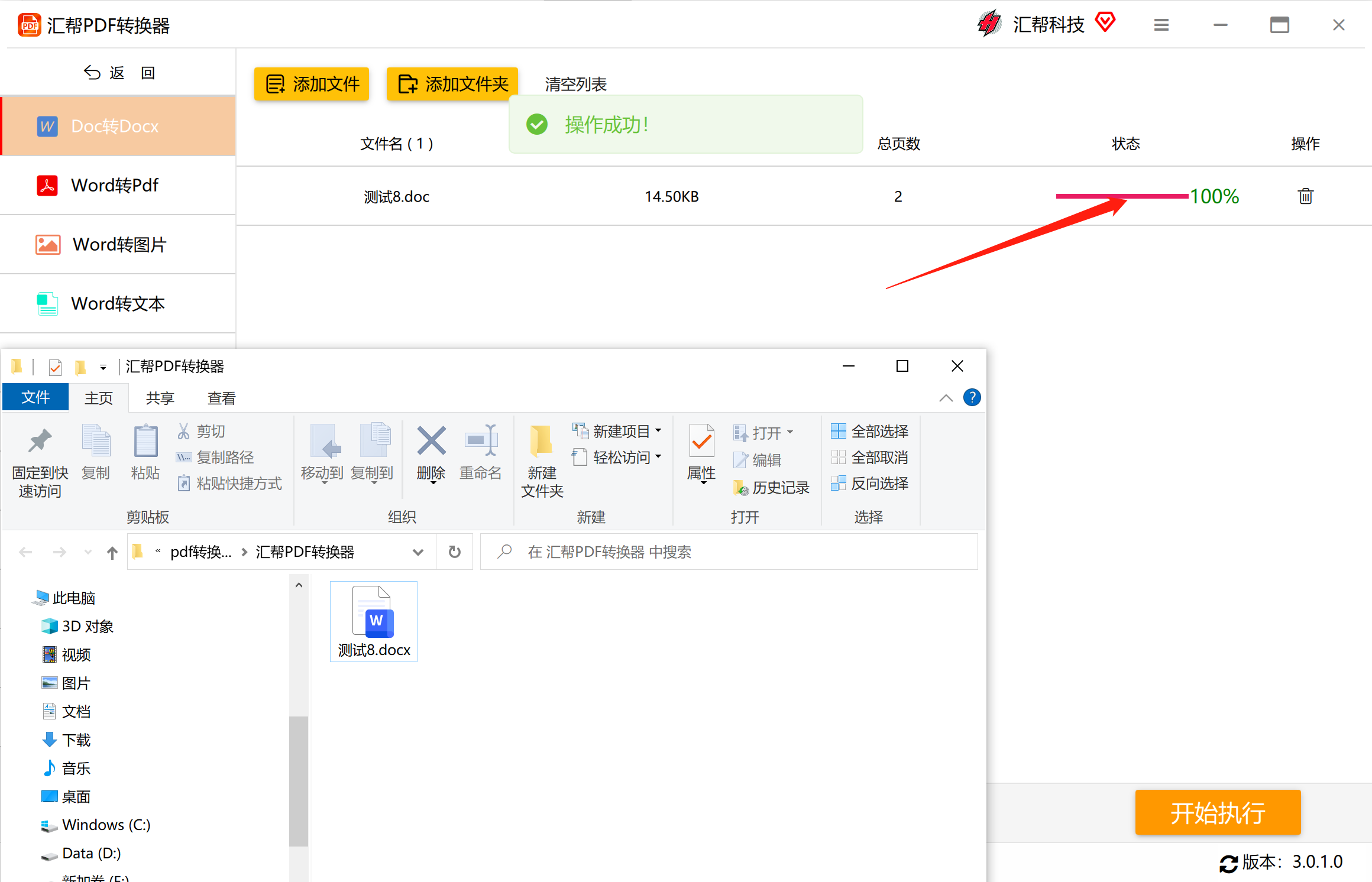This screenshot has width=1372, height=882.
Task: Select Word转文本 in the sidebar
Action: [x=118, y=303]
